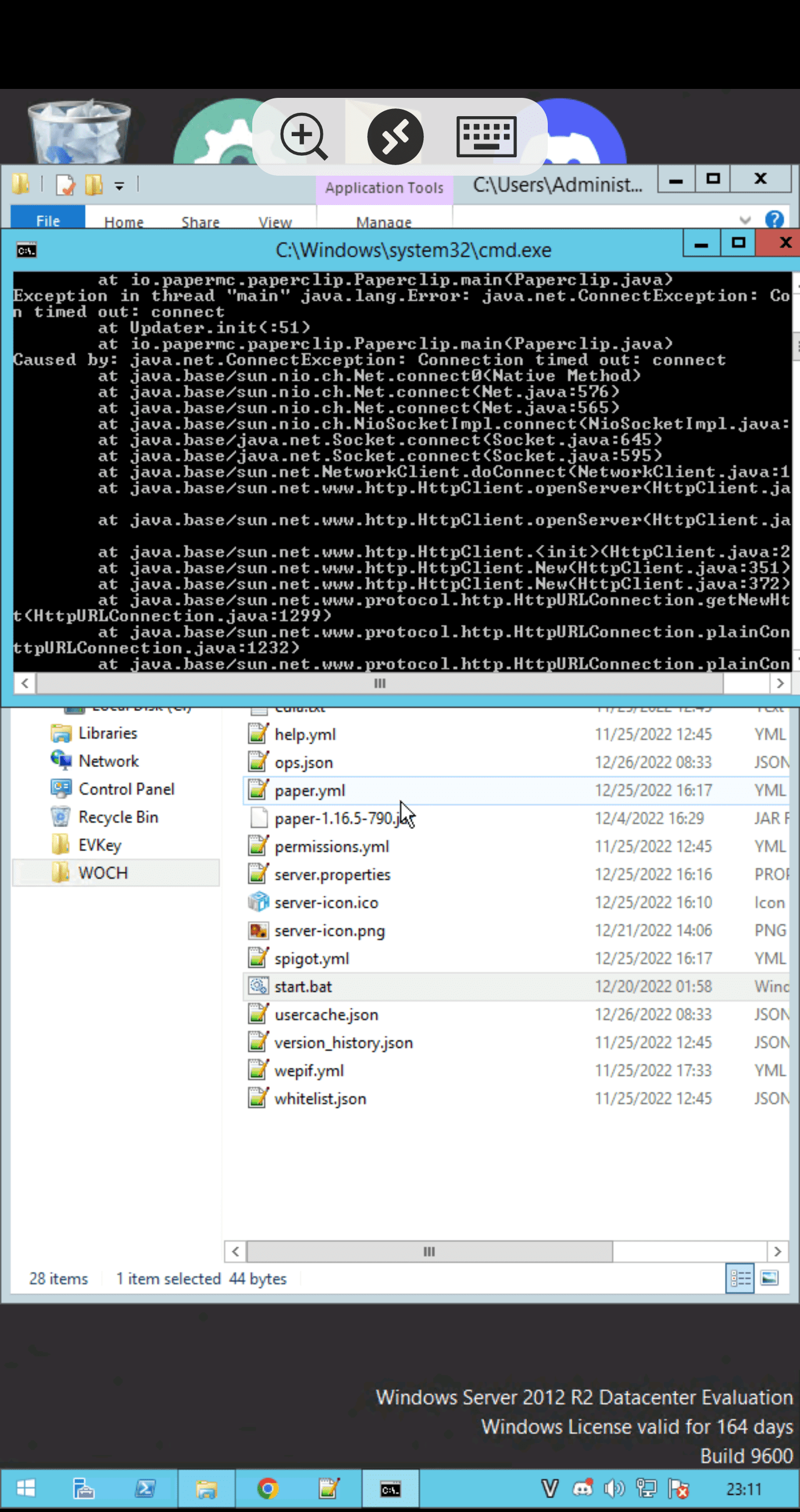The width and height of the screenshot is (800, 1512).
Task: Open Notepad++ from the taskbar
Action: pyautogui.click(x=329, y=1489)
